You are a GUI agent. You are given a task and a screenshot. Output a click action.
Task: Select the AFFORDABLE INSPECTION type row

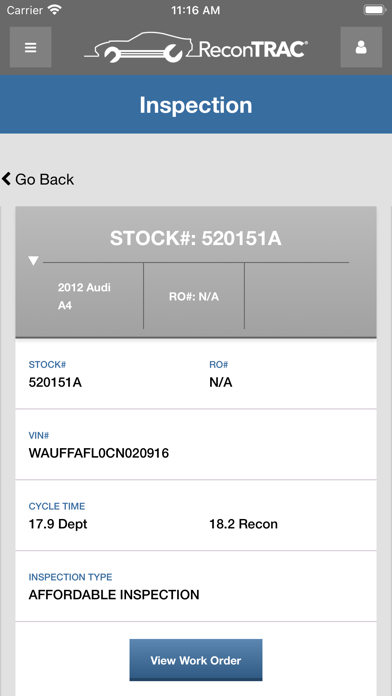tap(196, 586)
